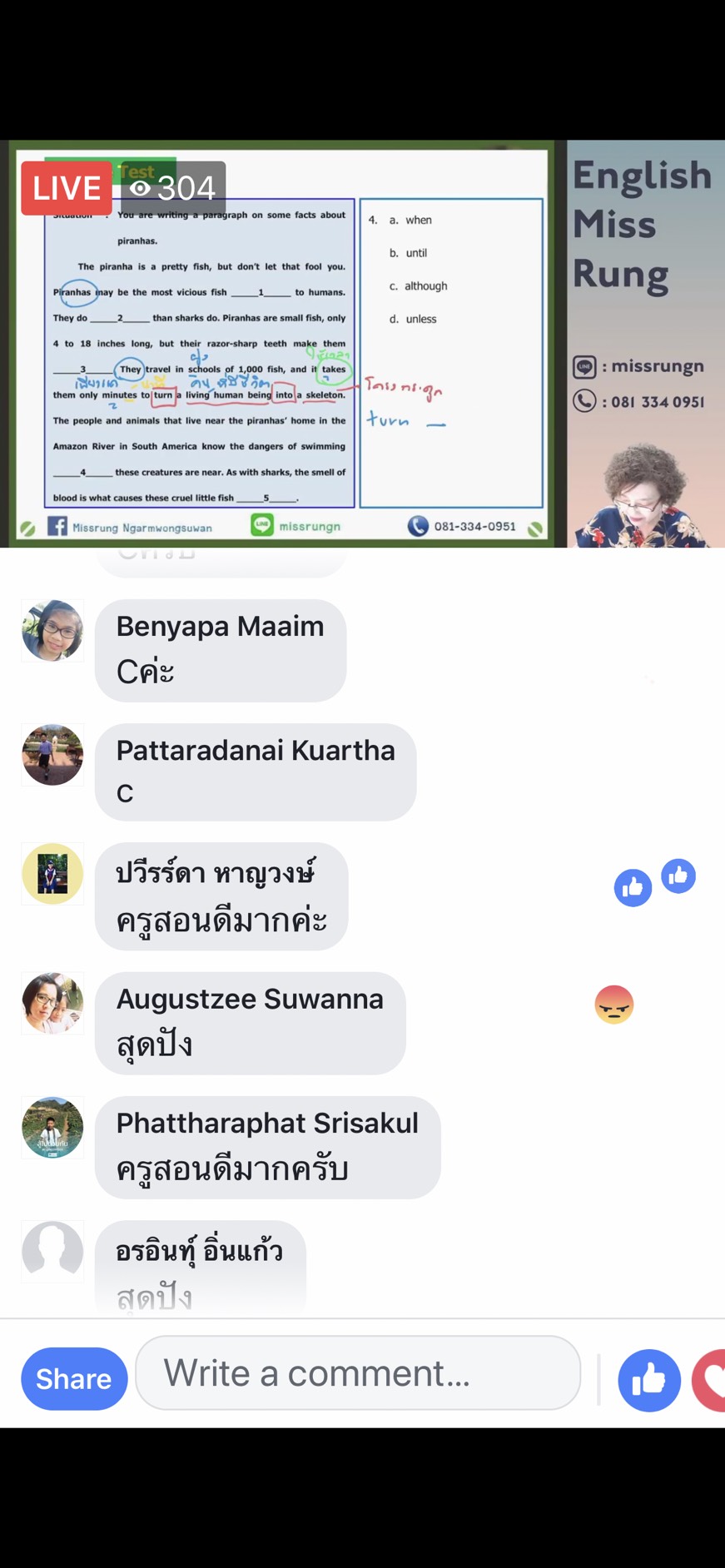
Task: Tap the LINE icon beside missrungn on slide
Action: click(262, 524)
